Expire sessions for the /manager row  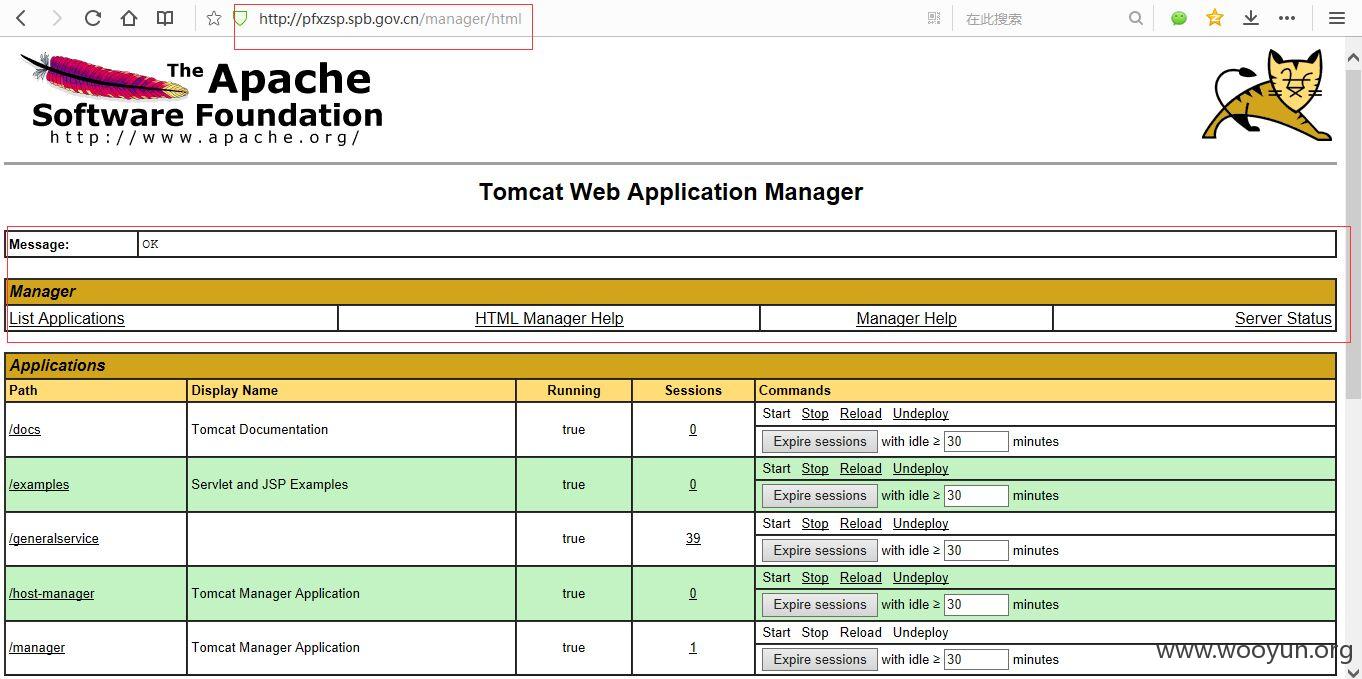click(x=820, y=659)
